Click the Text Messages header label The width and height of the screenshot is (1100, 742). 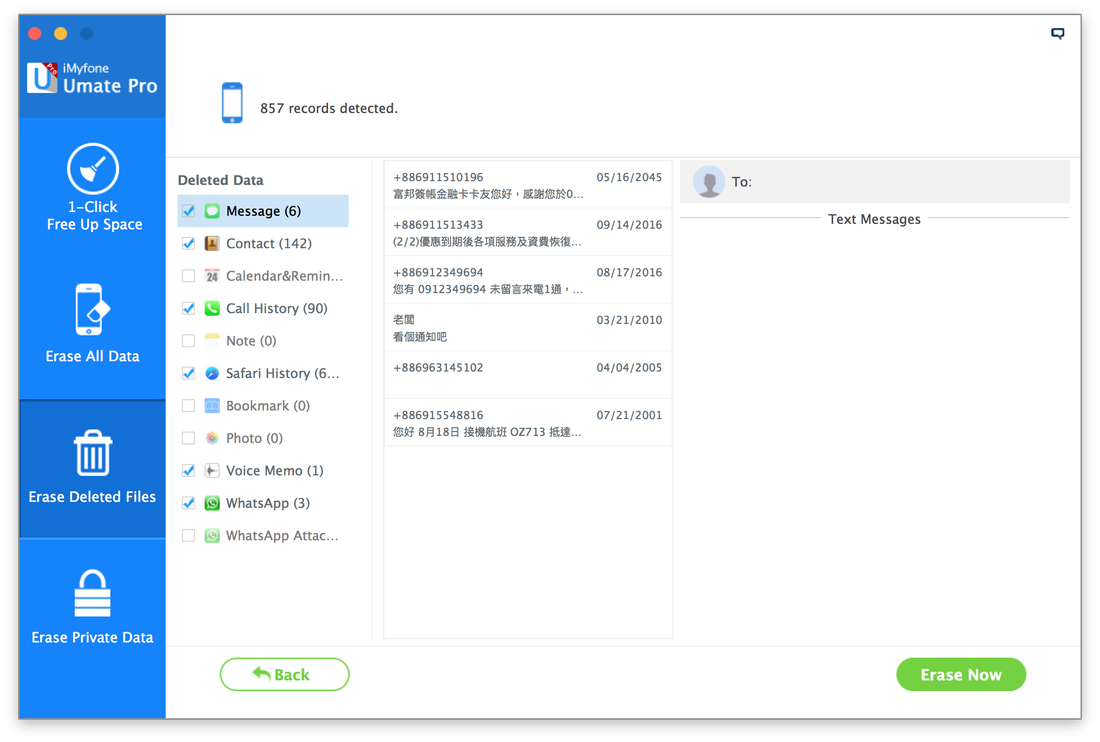point(874,219)
